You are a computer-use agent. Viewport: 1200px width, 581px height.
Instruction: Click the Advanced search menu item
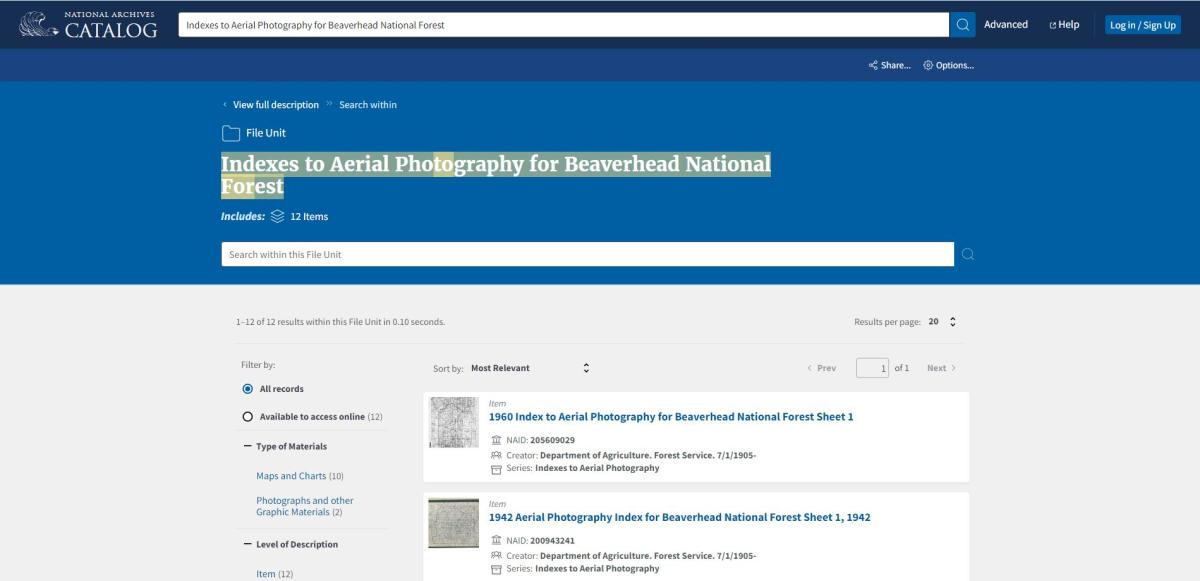[x=1005, y=25]
